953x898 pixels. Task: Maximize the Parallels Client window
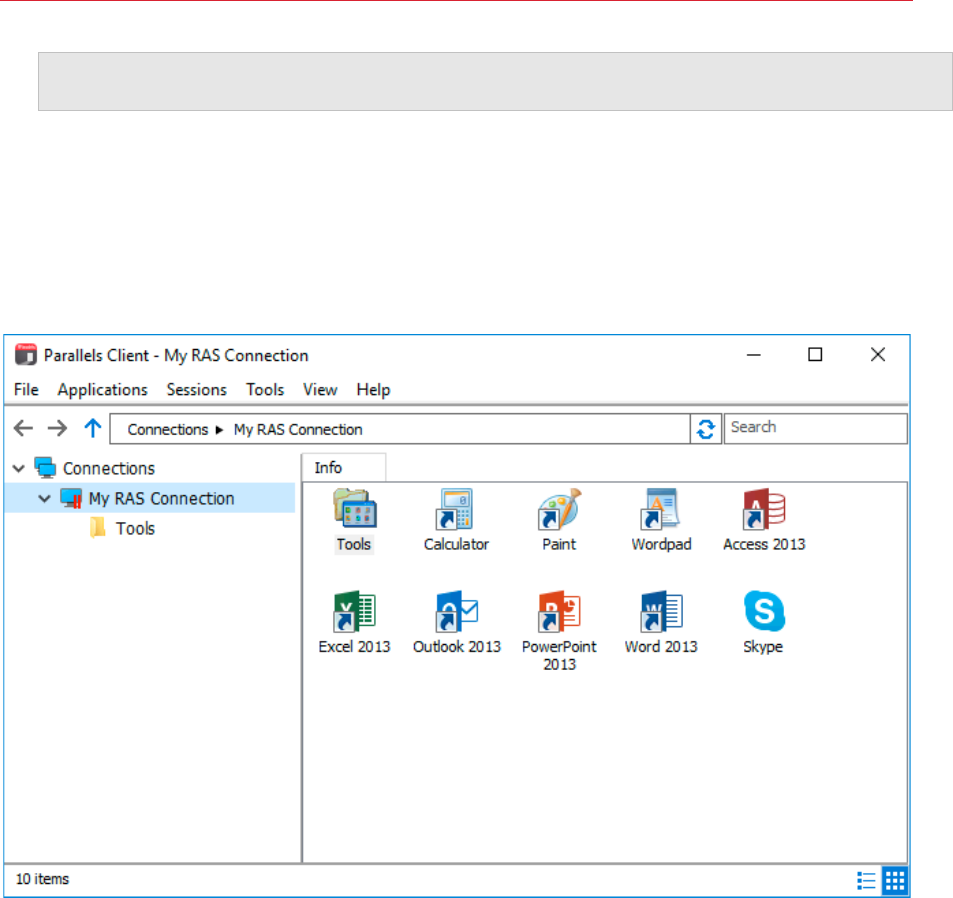point(815,355)
